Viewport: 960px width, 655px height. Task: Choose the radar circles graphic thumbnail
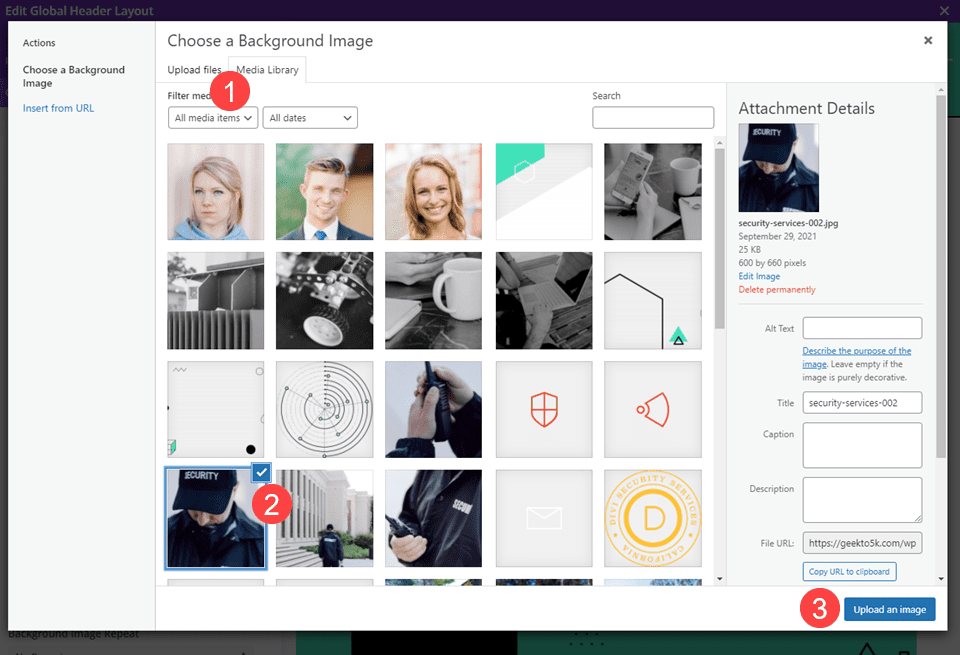(x=325, y=410)
